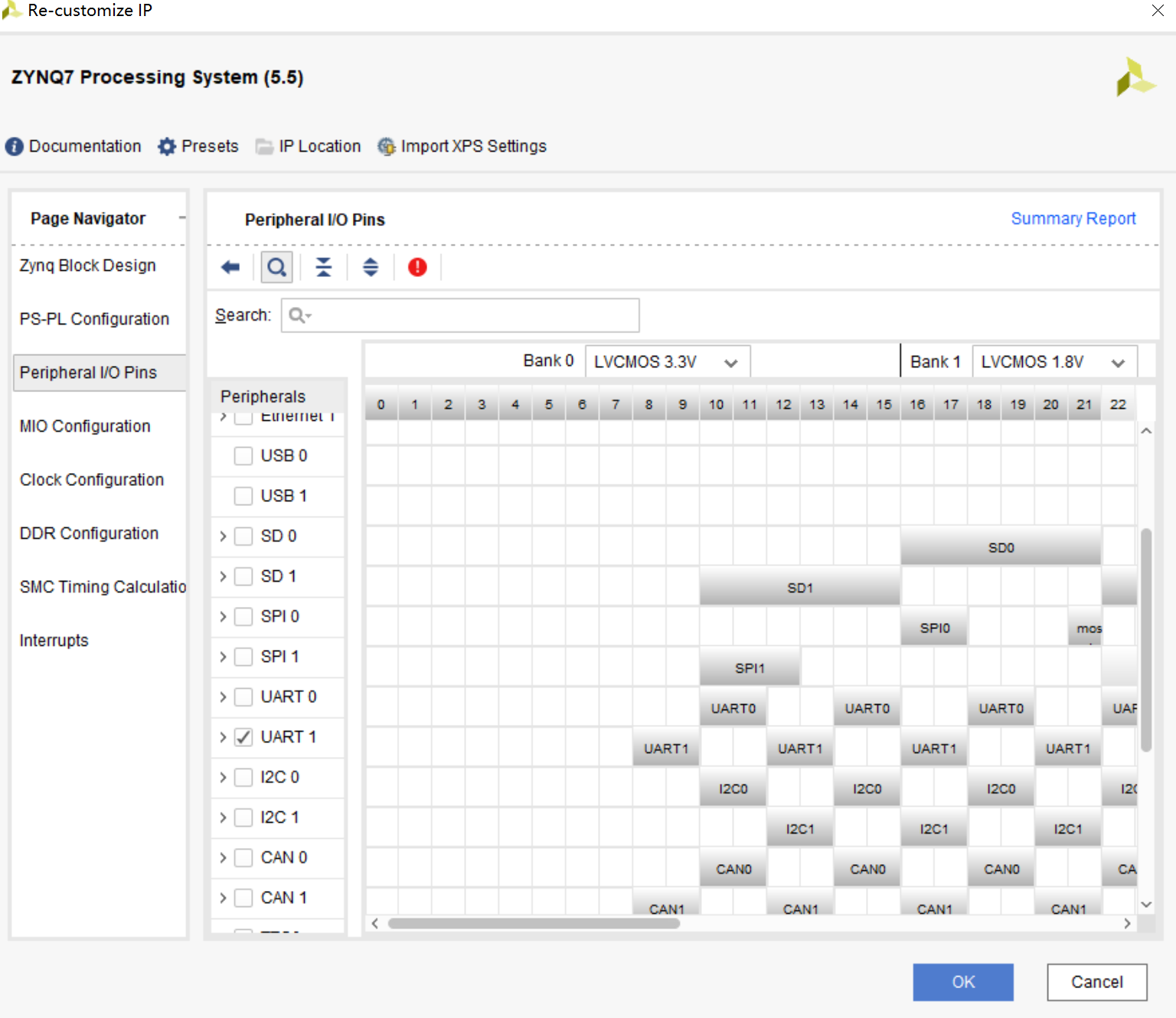Click the pin 10 column header
1176x1018 pixels.
tap(716, 405)
